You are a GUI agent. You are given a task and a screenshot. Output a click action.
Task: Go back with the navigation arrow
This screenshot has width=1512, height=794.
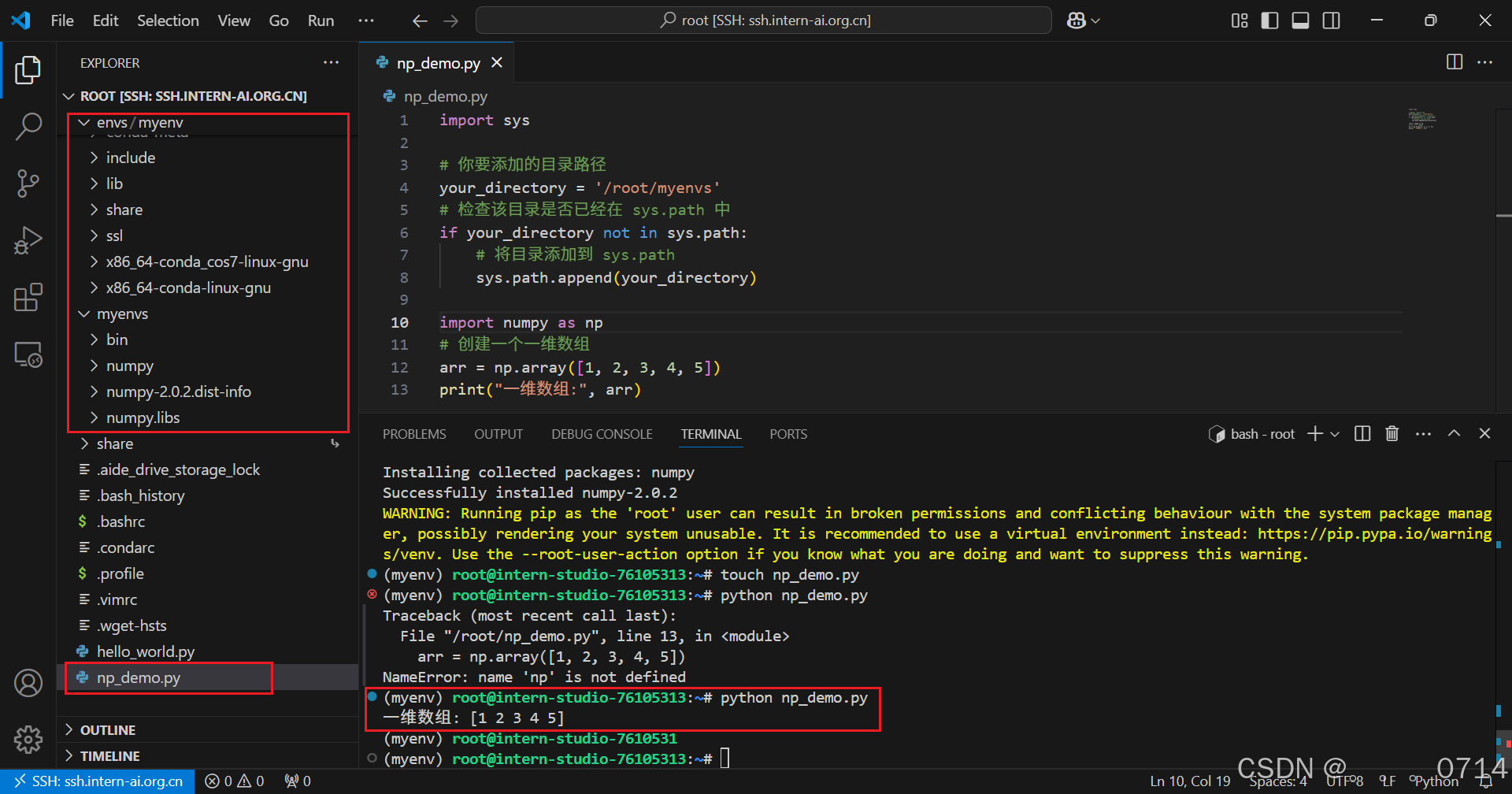420,20
